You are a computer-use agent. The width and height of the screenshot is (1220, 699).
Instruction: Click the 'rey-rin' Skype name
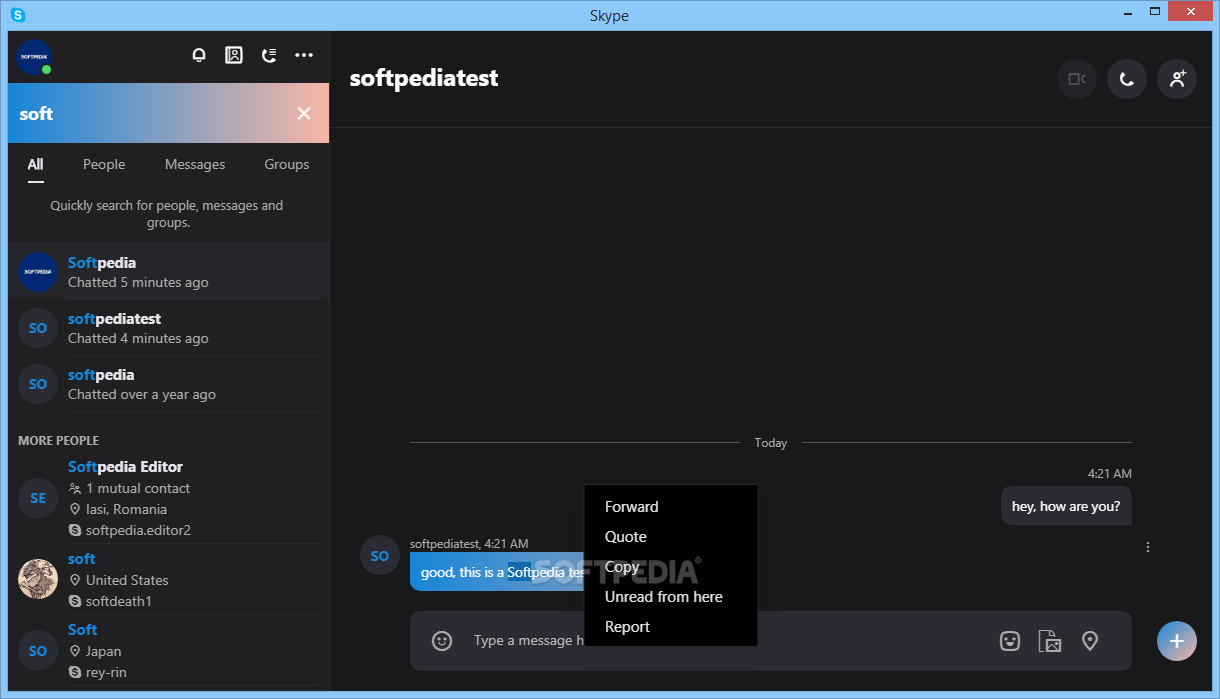pos(106,672)
